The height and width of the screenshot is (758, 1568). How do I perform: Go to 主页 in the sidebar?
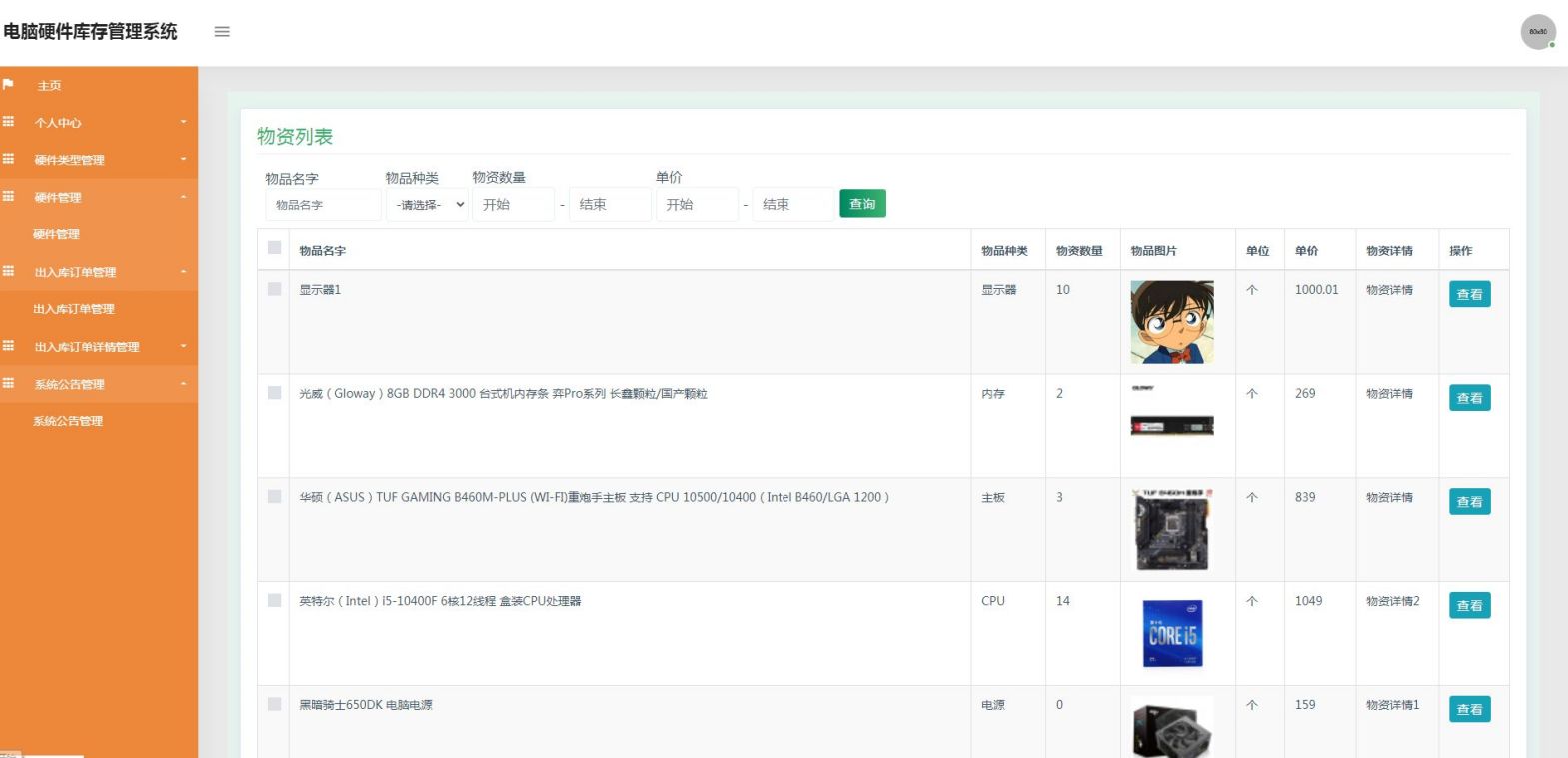tap(49, 86)
